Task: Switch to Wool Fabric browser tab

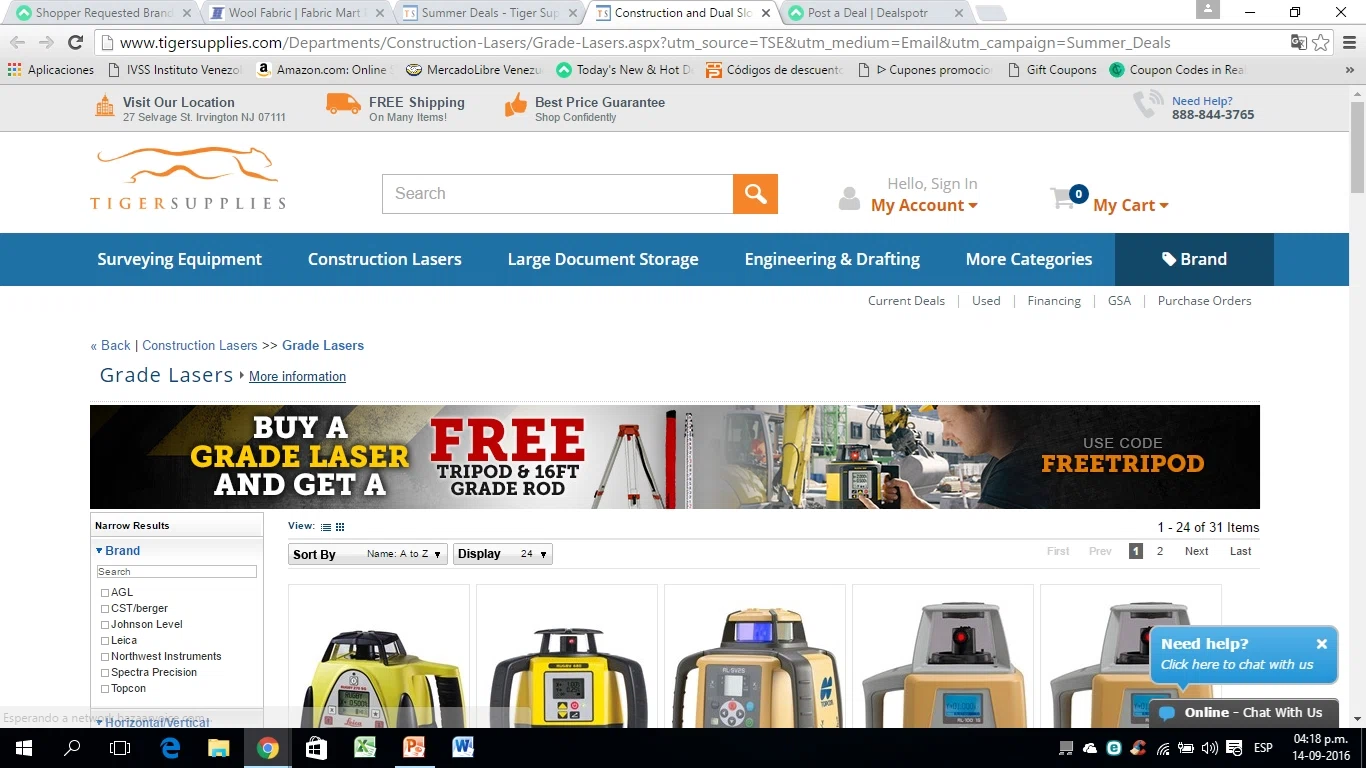Action: click(x=299, y=13)
